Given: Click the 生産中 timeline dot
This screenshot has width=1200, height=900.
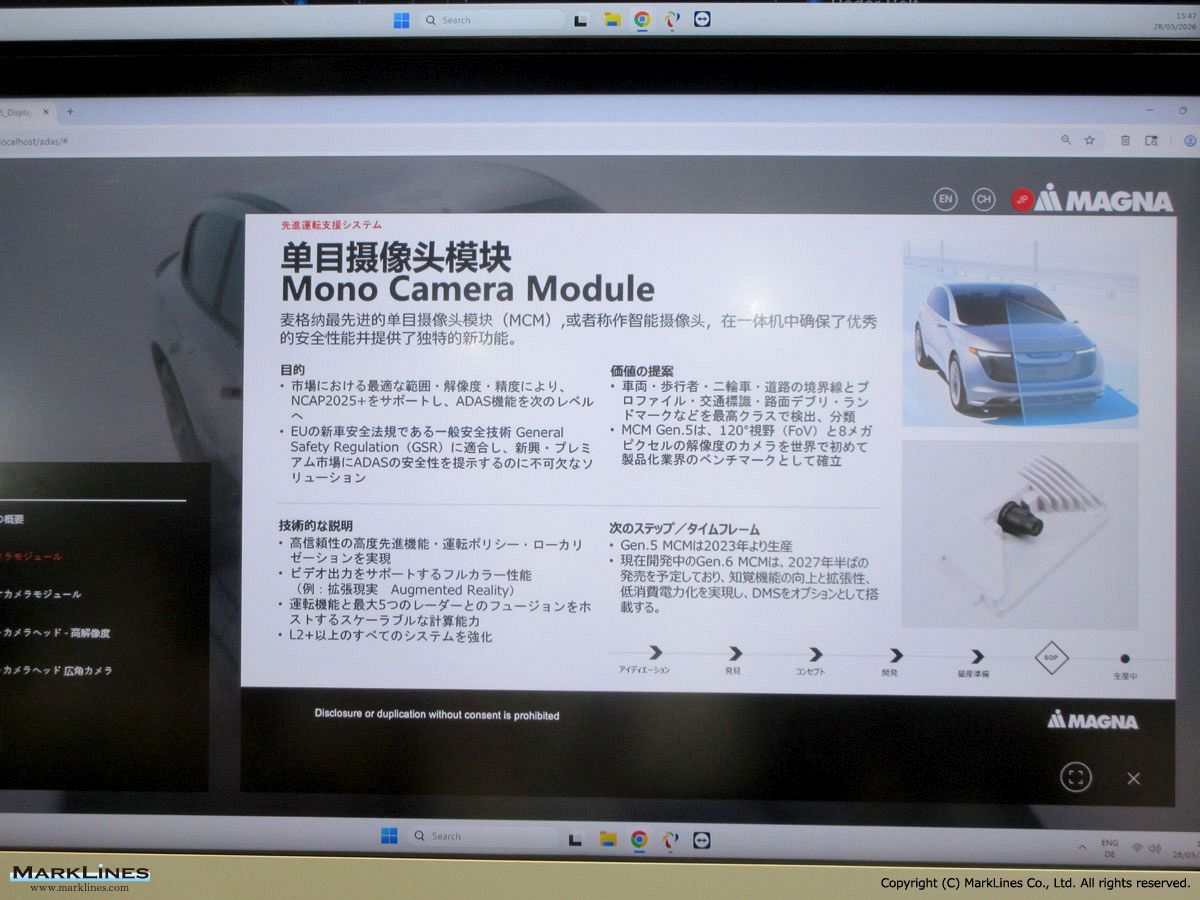Looking at the screenshot, I should (x=1125, y=658).
